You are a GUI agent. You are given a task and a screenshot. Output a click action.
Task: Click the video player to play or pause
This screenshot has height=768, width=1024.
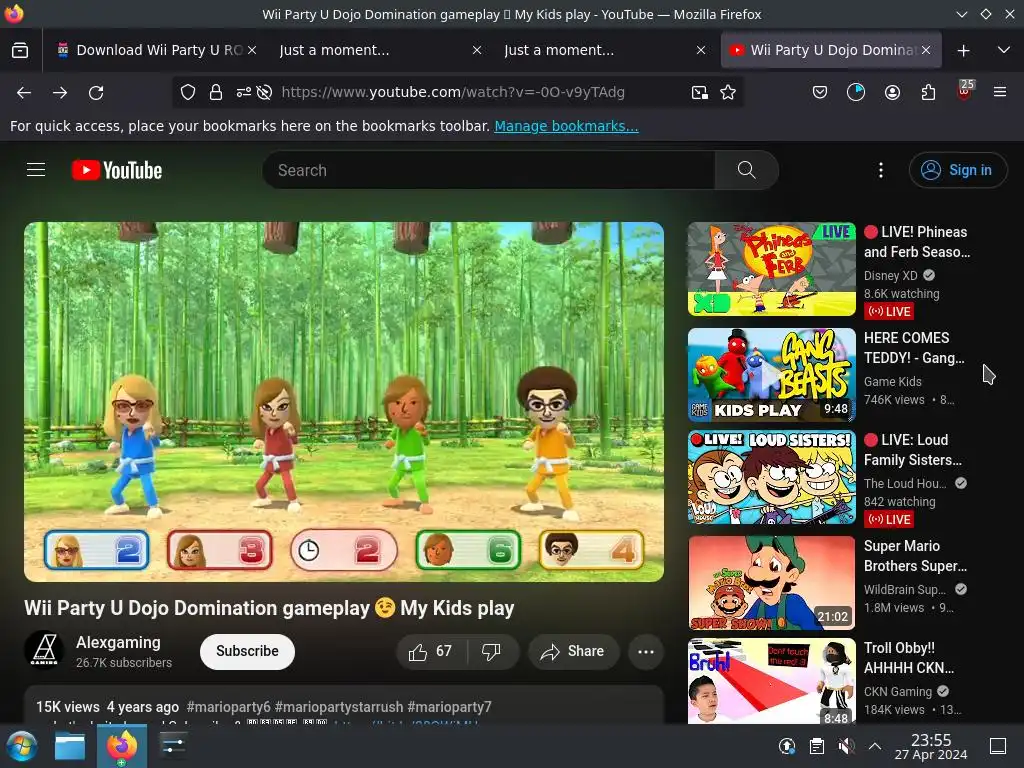tap(344, 402)
